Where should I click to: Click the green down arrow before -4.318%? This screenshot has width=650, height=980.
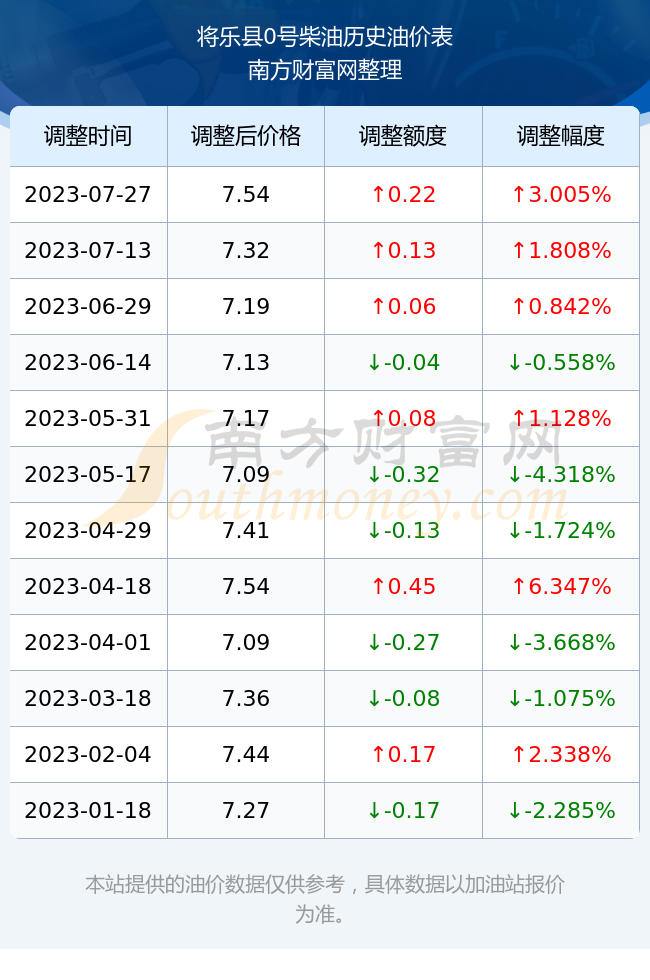point(515,474)
